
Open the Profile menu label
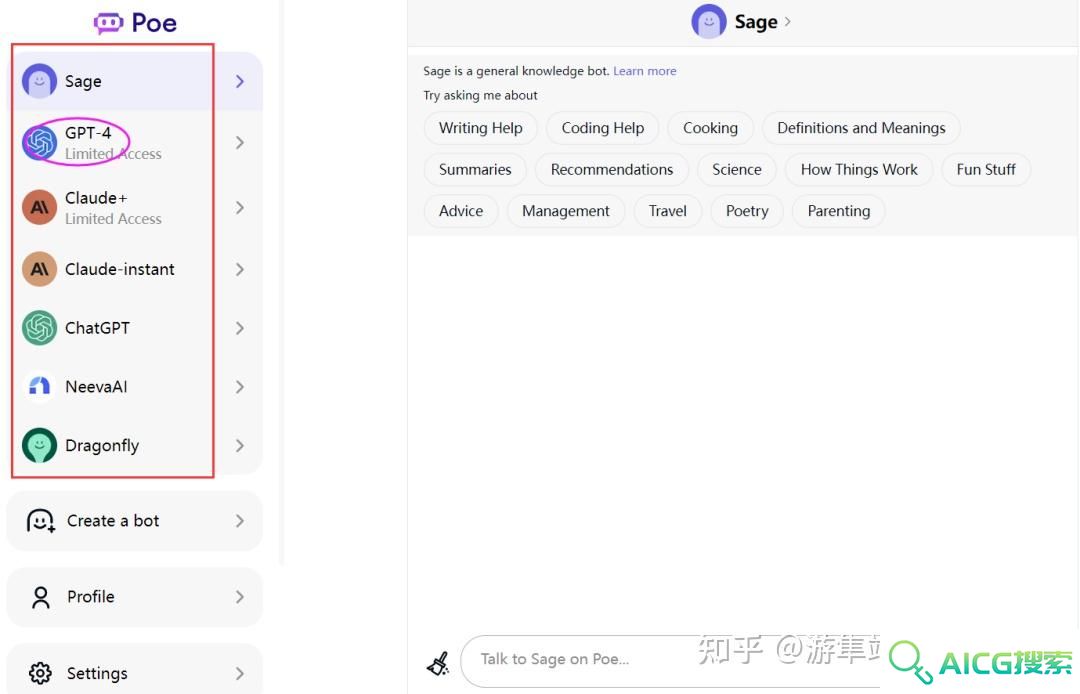tap(91, 596)
